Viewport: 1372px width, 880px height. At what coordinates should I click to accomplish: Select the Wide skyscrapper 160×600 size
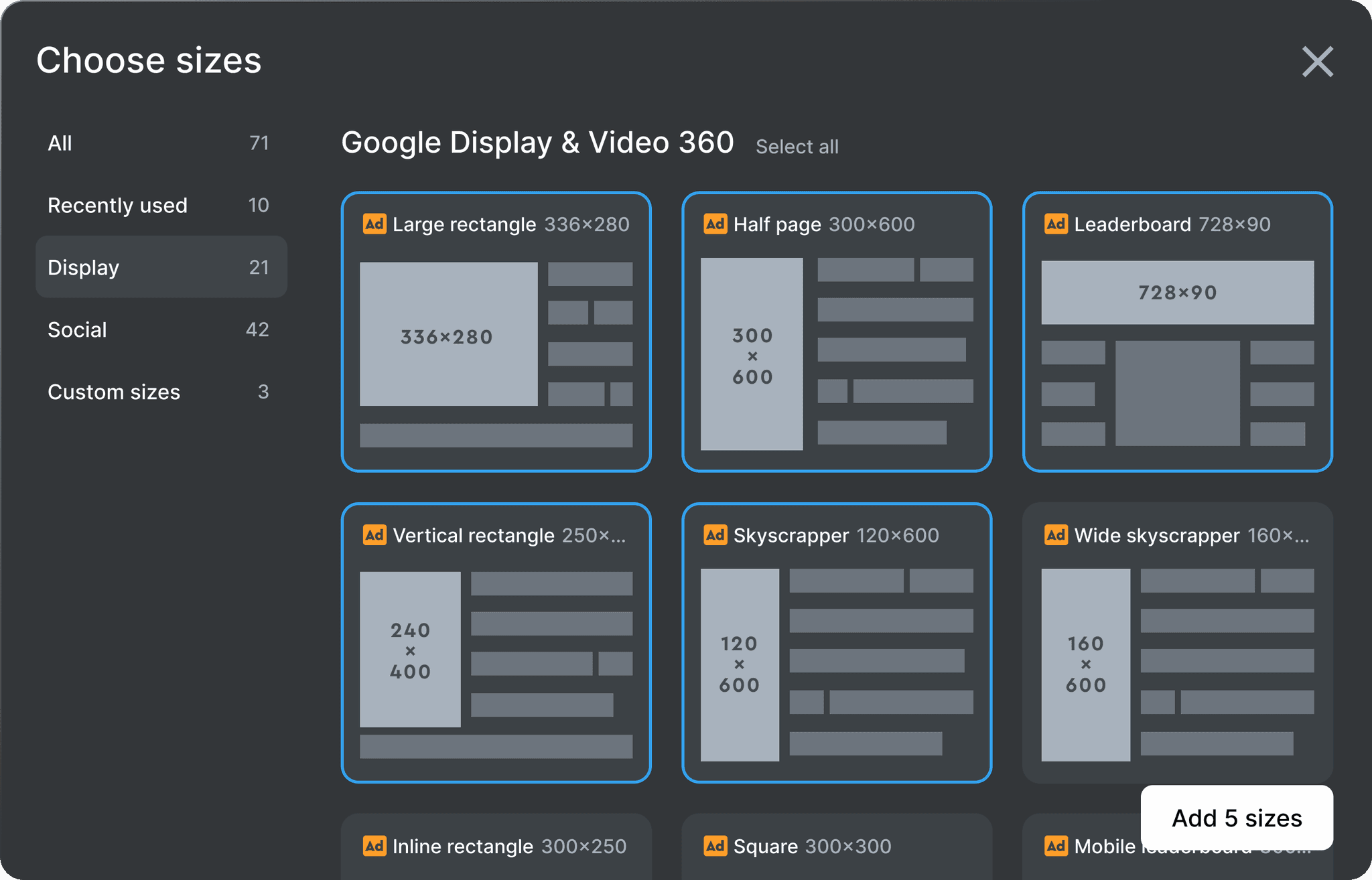click(1177, 643)
